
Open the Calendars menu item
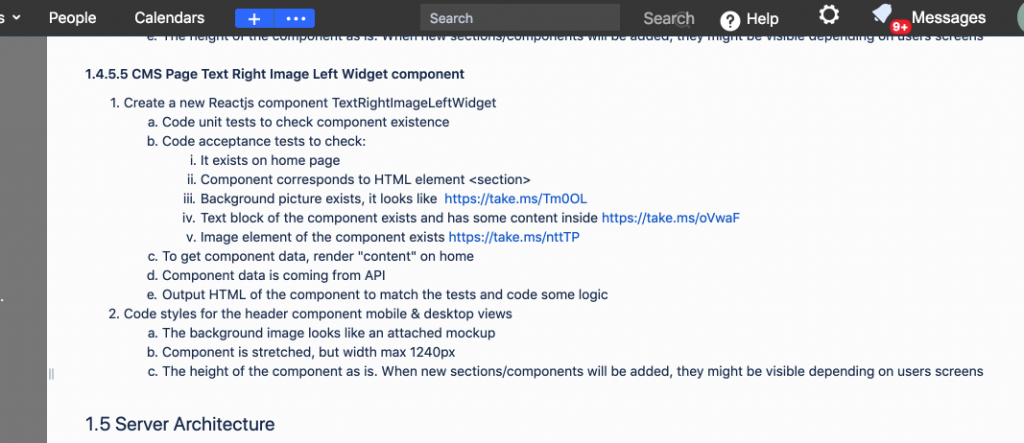tap(169, 18)
